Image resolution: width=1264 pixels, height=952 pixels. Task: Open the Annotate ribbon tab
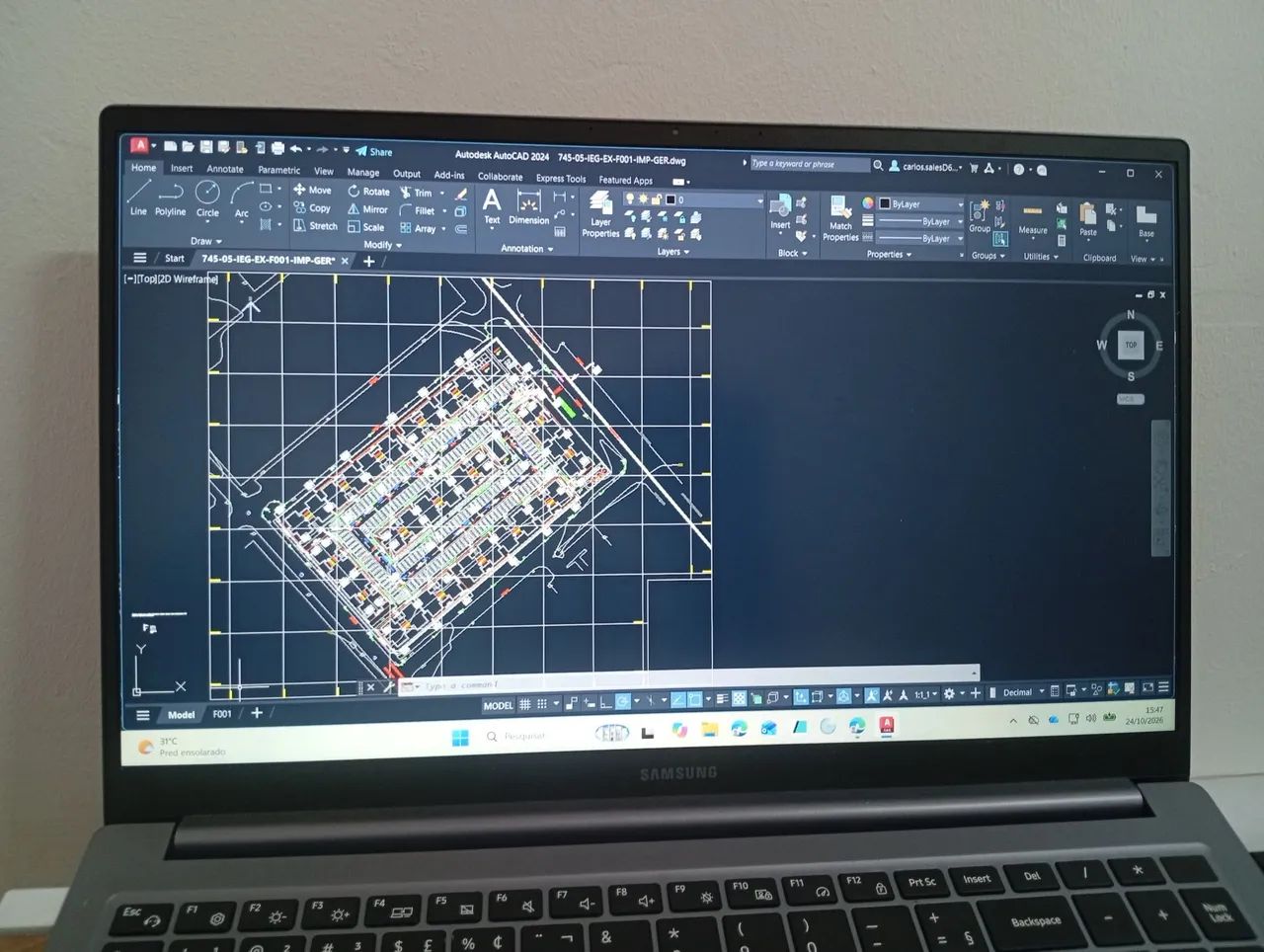tap(224, 169)
